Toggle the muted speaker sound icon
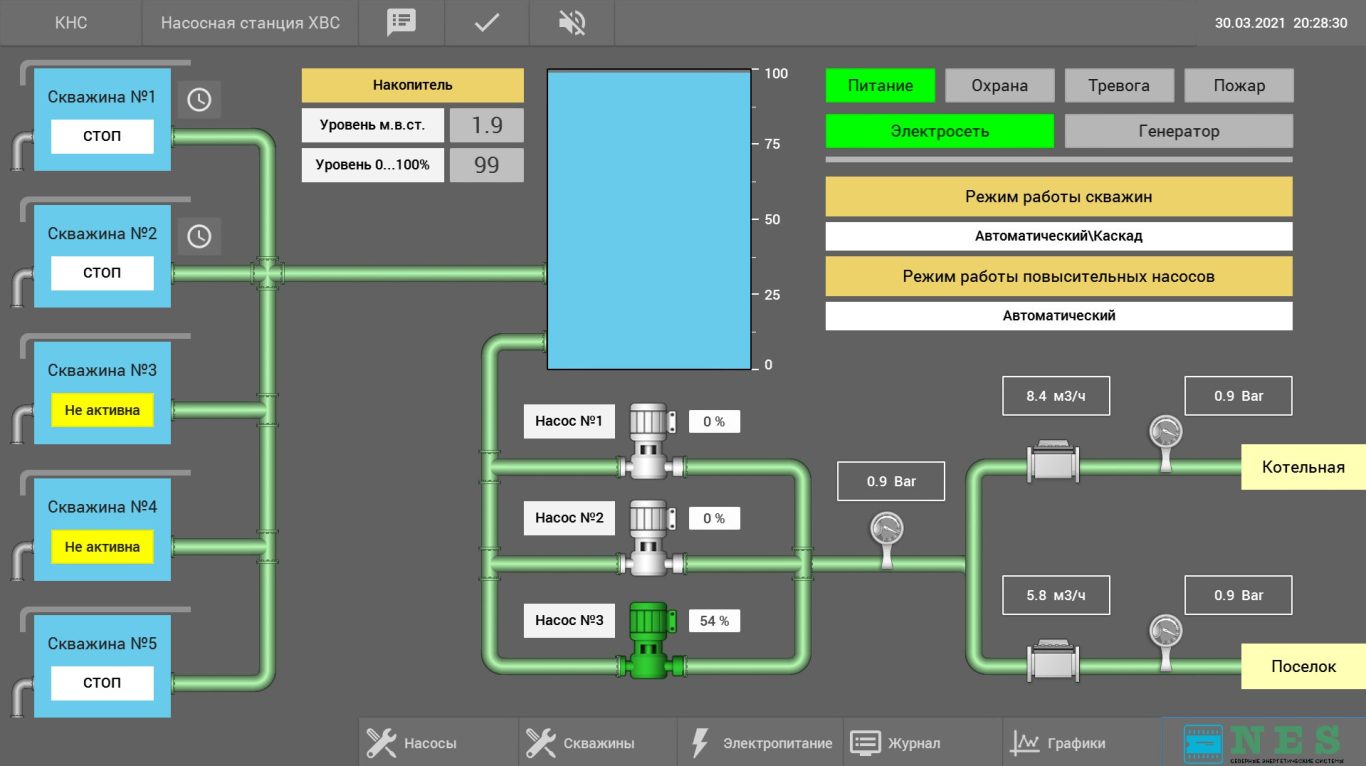 click(x=572, y=22)
